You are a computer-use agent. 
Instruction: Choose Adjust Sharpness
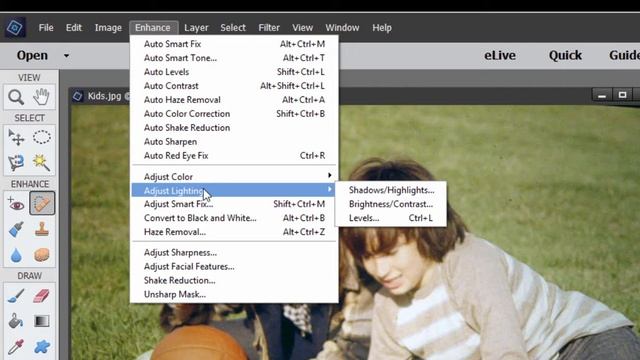click(234, 253)
